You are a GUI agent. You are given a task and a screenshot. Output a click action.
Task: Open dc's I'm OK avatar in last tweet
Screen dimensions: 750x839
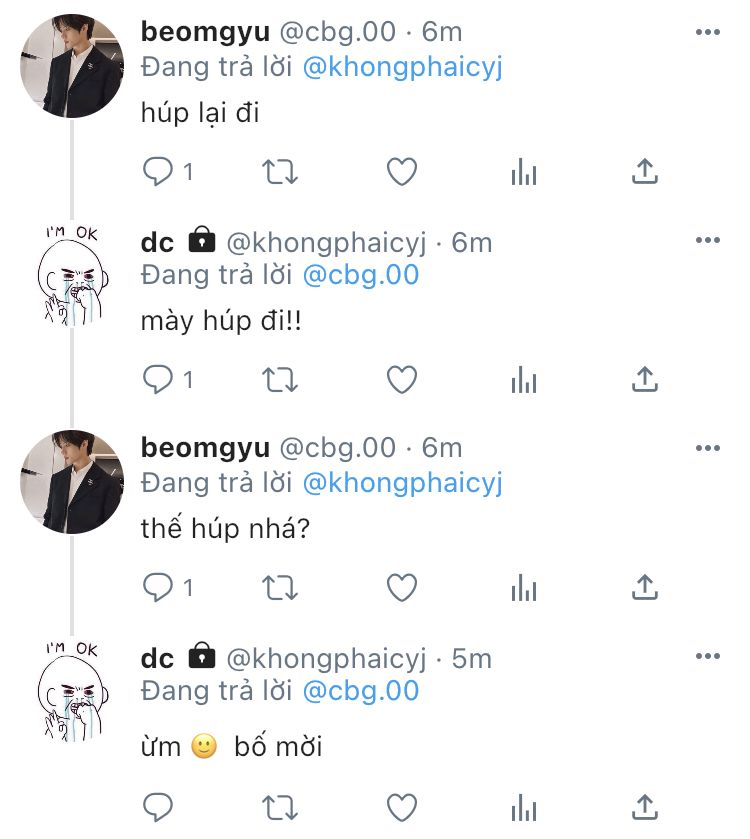click(x=73, y=691)
